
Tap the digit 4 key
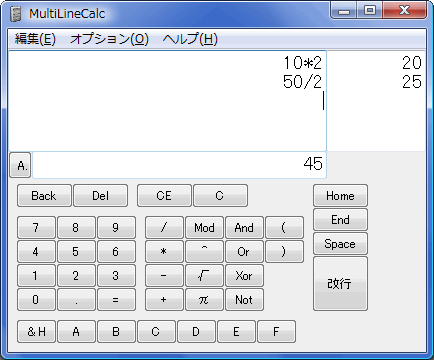coord(36,252)
